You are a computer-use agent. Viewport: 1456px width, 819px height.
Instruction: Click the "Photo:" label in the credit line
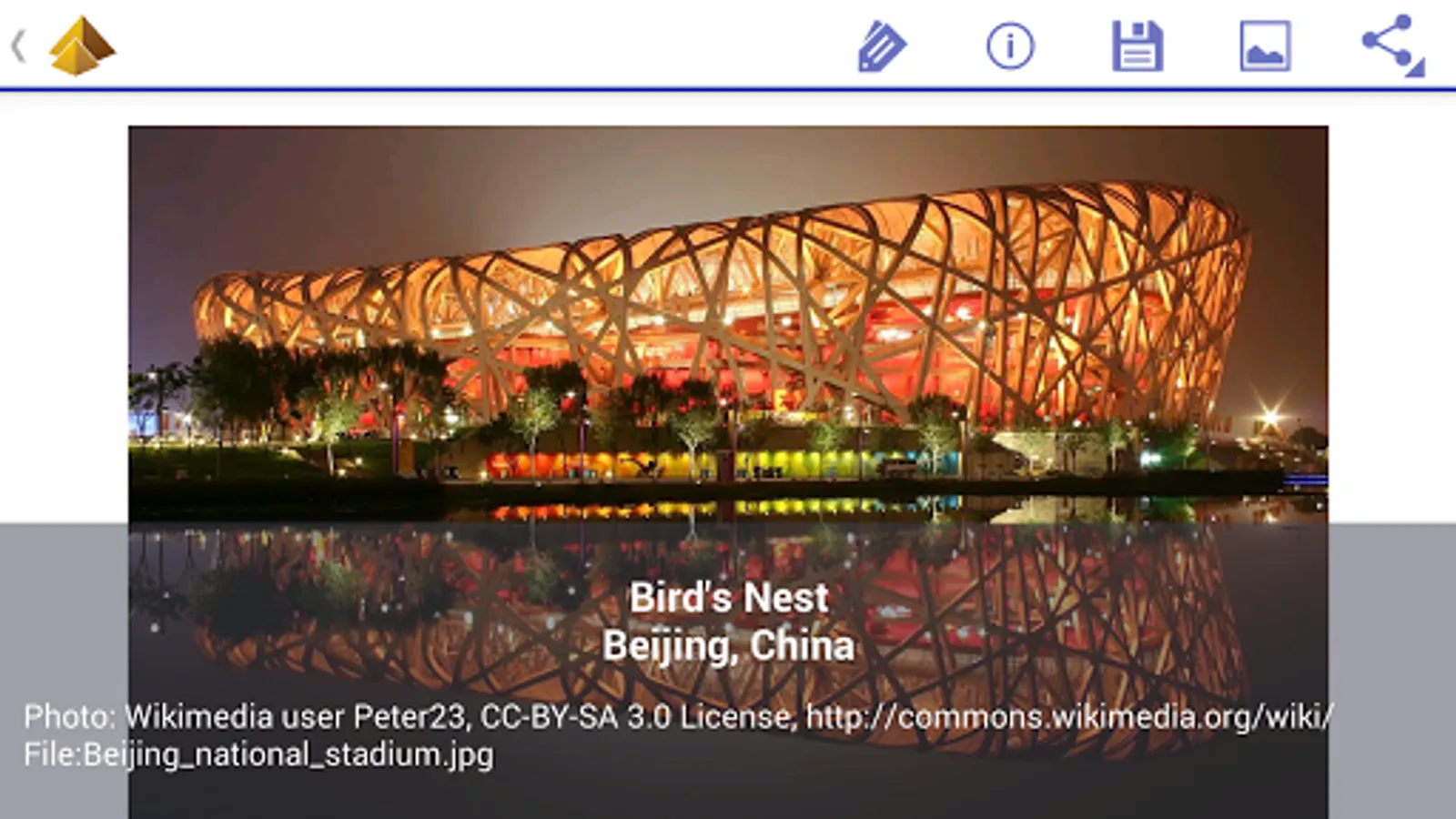click(x=69, y=717)
